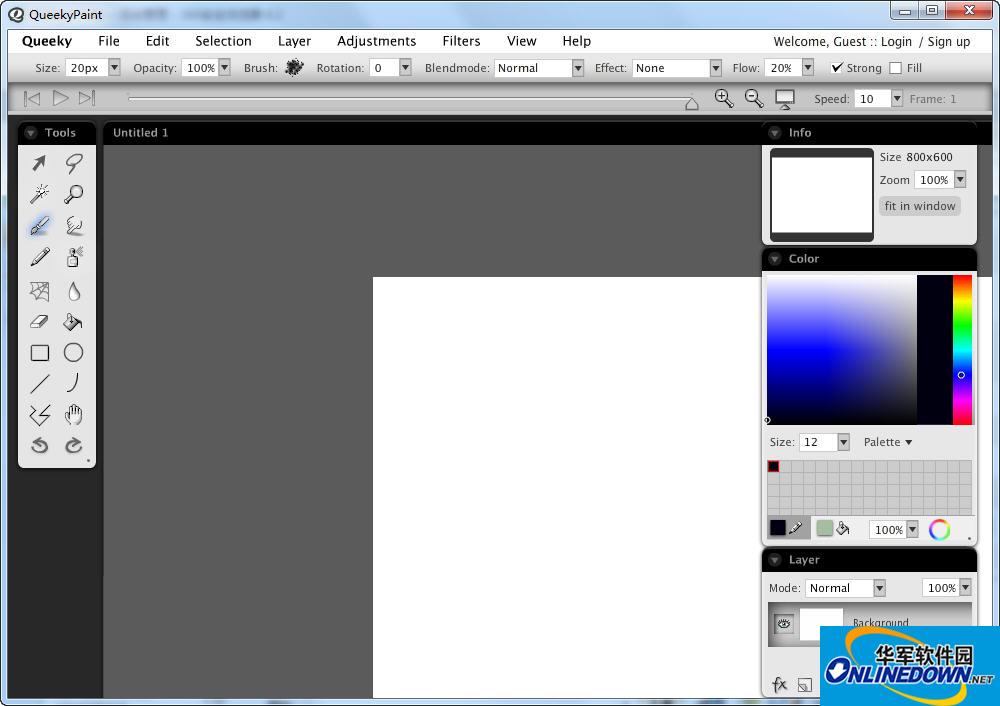Screen dimensions: 1000x706
Task: Open the Zoom dropdown in Info
Action: [x=960, y=180]
